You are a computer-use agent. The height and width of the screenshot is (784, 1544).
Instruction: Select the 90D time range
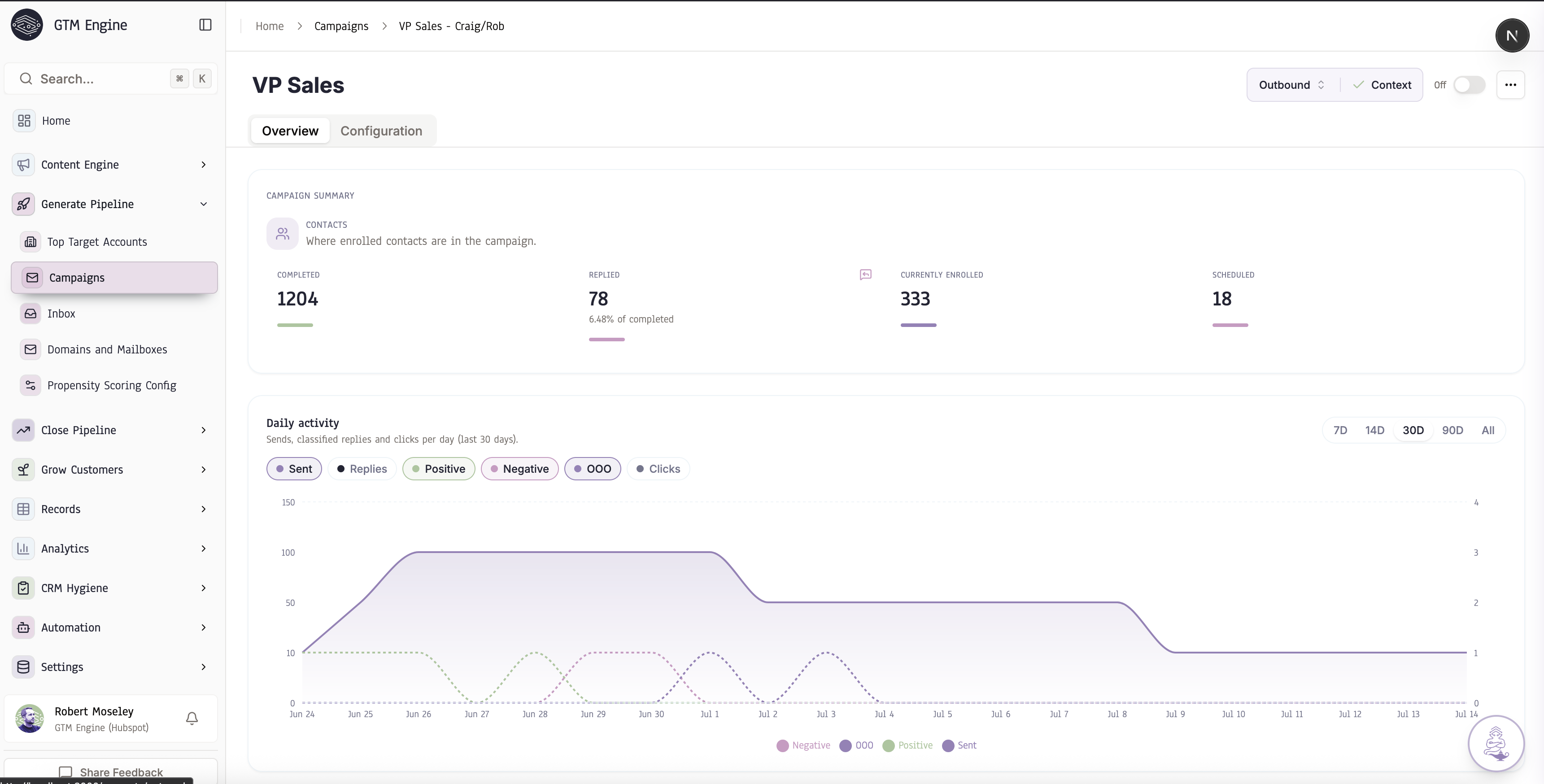click(x=1452, y=431)
